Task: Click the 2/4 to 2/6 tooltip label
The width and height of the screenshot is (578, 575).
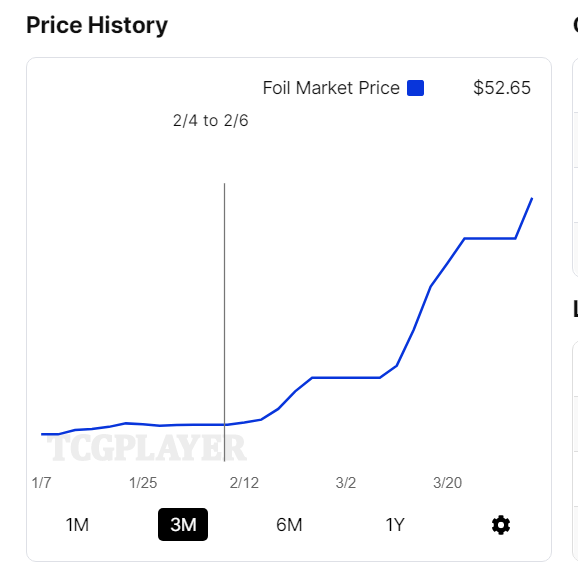Action: click(x=210, y=121)
